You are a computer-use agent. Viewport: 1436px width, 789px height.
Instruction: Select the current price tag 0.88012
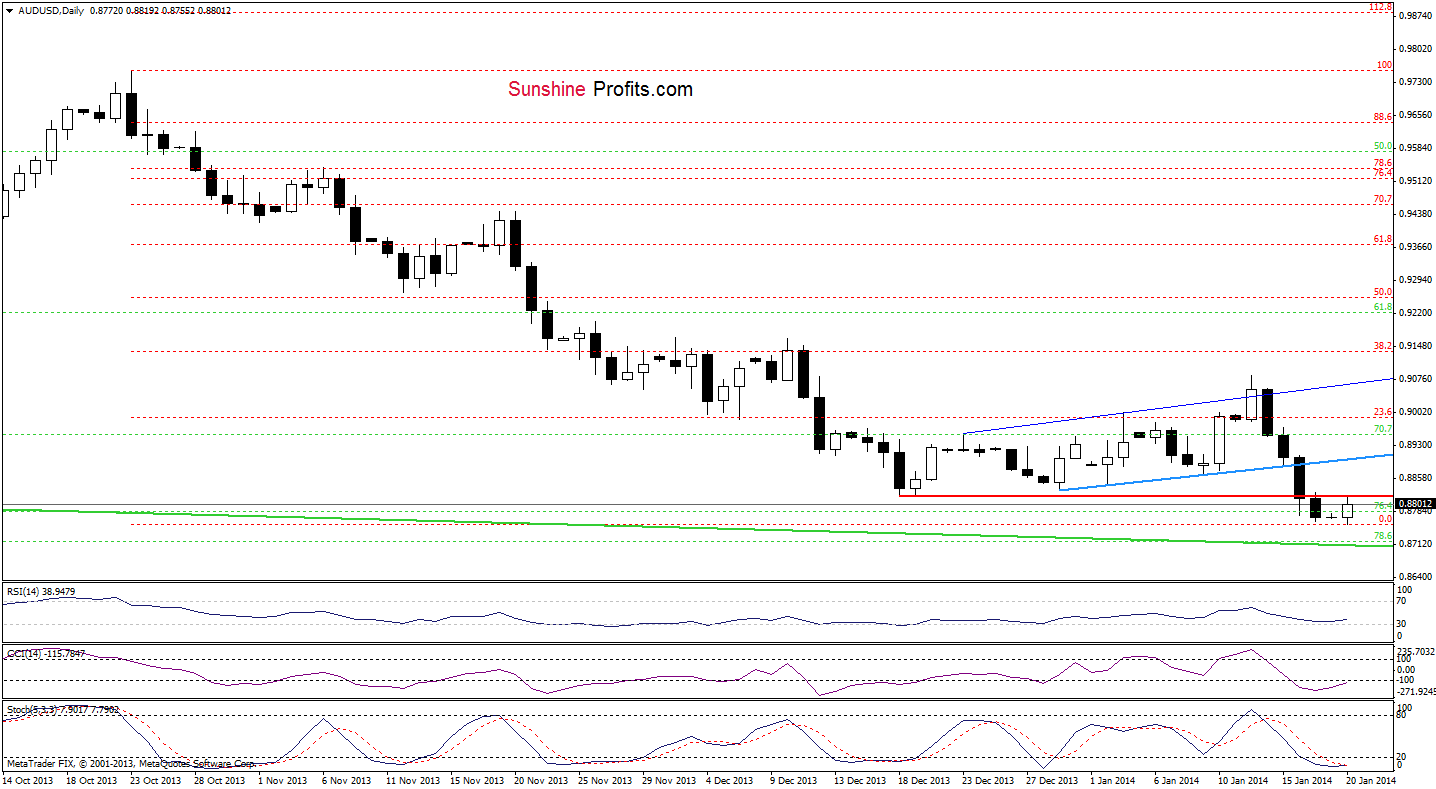tap(1415, 504)
